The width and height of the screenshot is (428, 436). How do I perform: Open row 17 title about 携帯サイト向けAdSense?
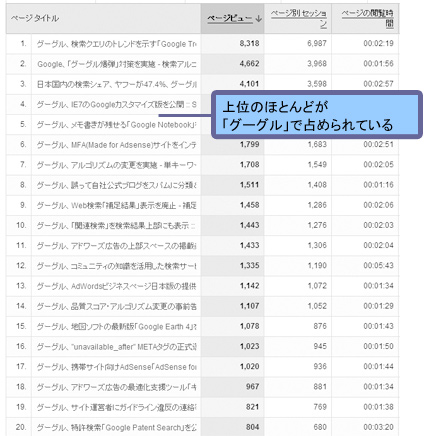[117, 367]
